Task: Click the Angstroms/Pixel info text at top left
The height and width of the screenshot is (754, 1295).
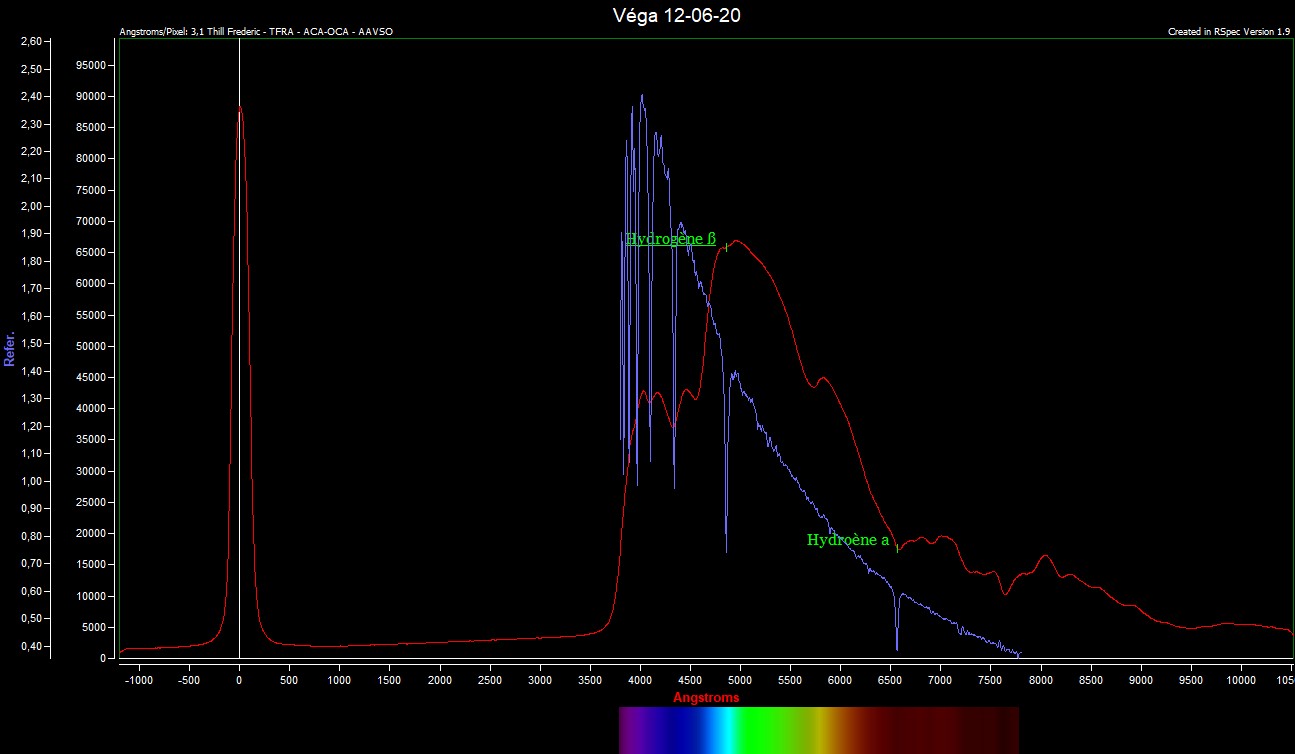Action: point(255,32)
